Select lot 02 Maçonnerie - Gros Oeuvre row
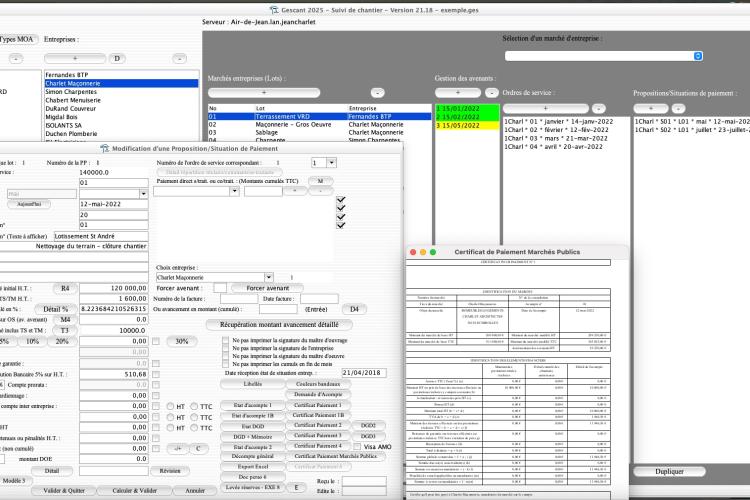750x500 pixels. (320, 124)
